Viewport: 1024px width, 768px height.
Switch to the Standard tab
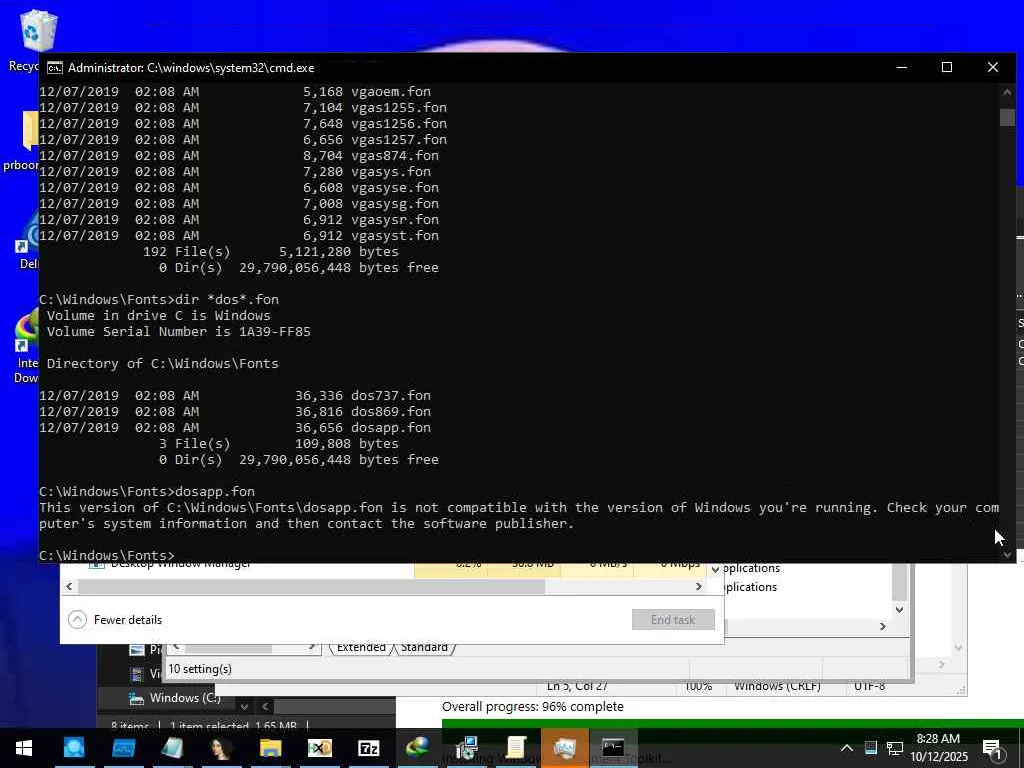424,647
